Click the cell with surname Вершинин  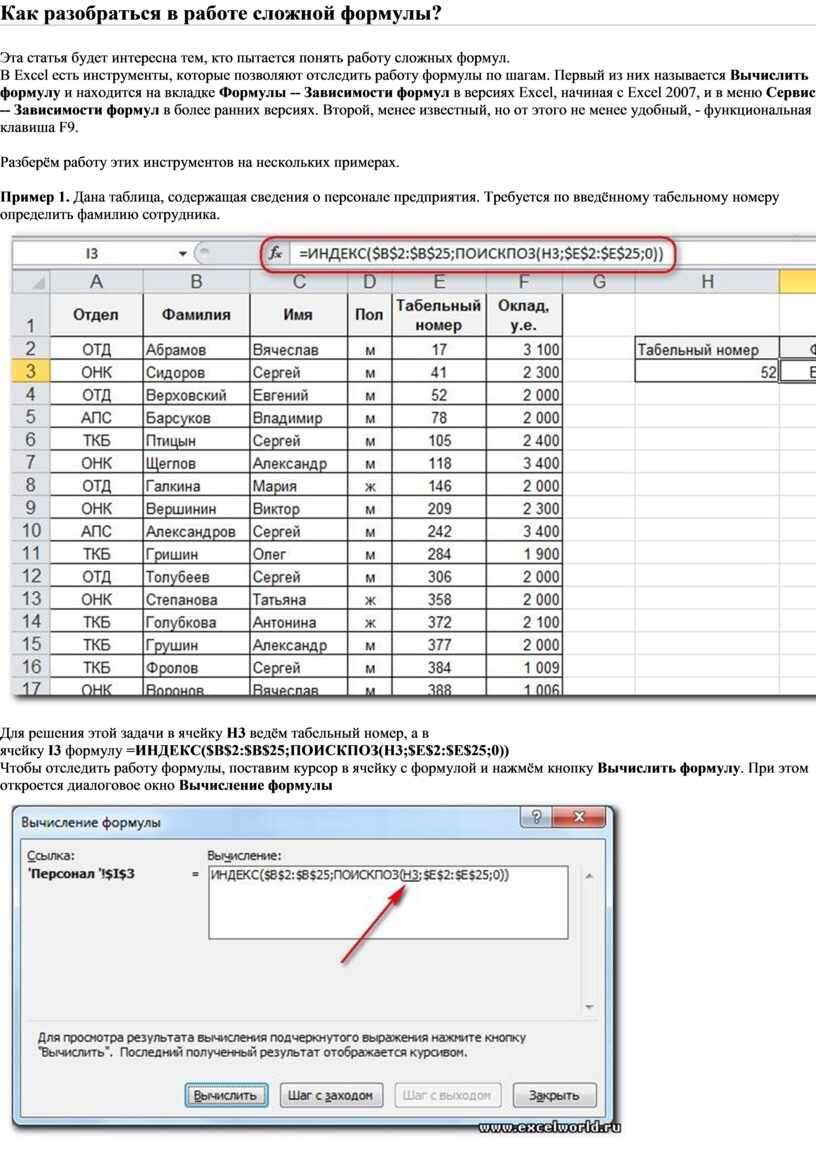click(197, 509)
